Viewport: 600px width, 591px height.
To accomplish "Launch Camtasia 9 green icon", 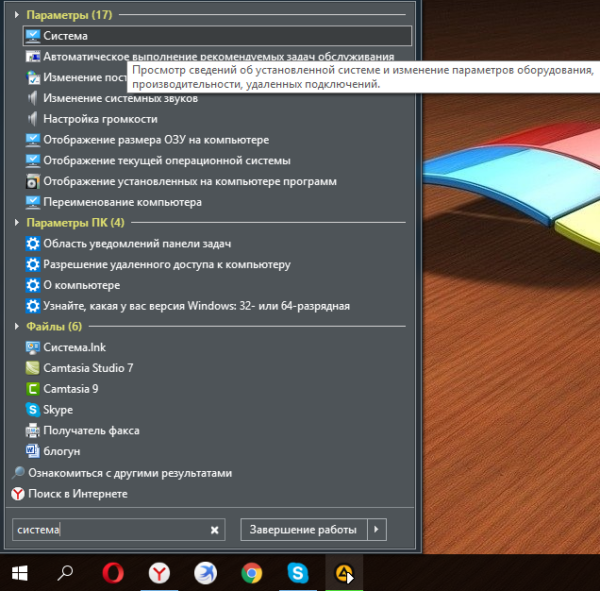I will [x=33, y=389].
